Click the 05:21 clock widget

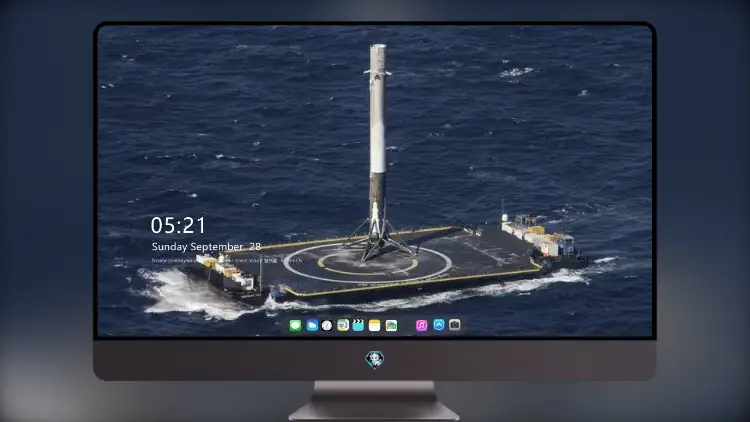[178, 225]
